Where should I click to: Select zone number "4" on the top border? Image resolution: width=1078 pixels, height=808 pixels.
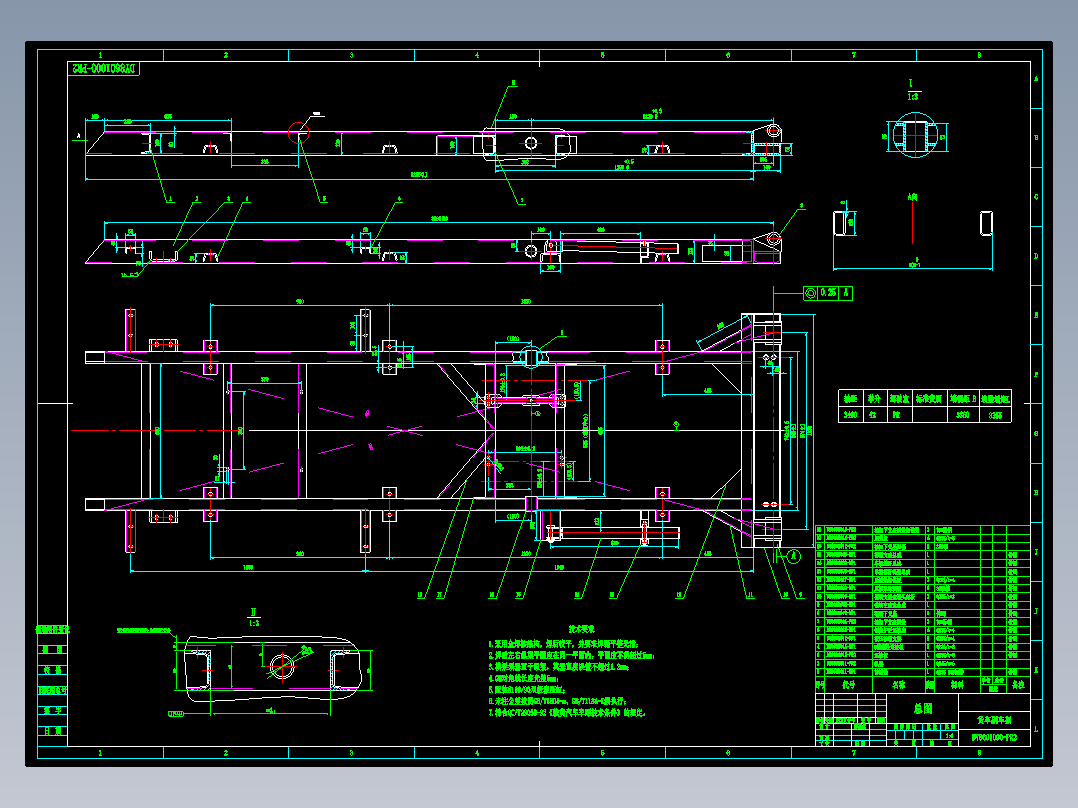tap(477, 55)
